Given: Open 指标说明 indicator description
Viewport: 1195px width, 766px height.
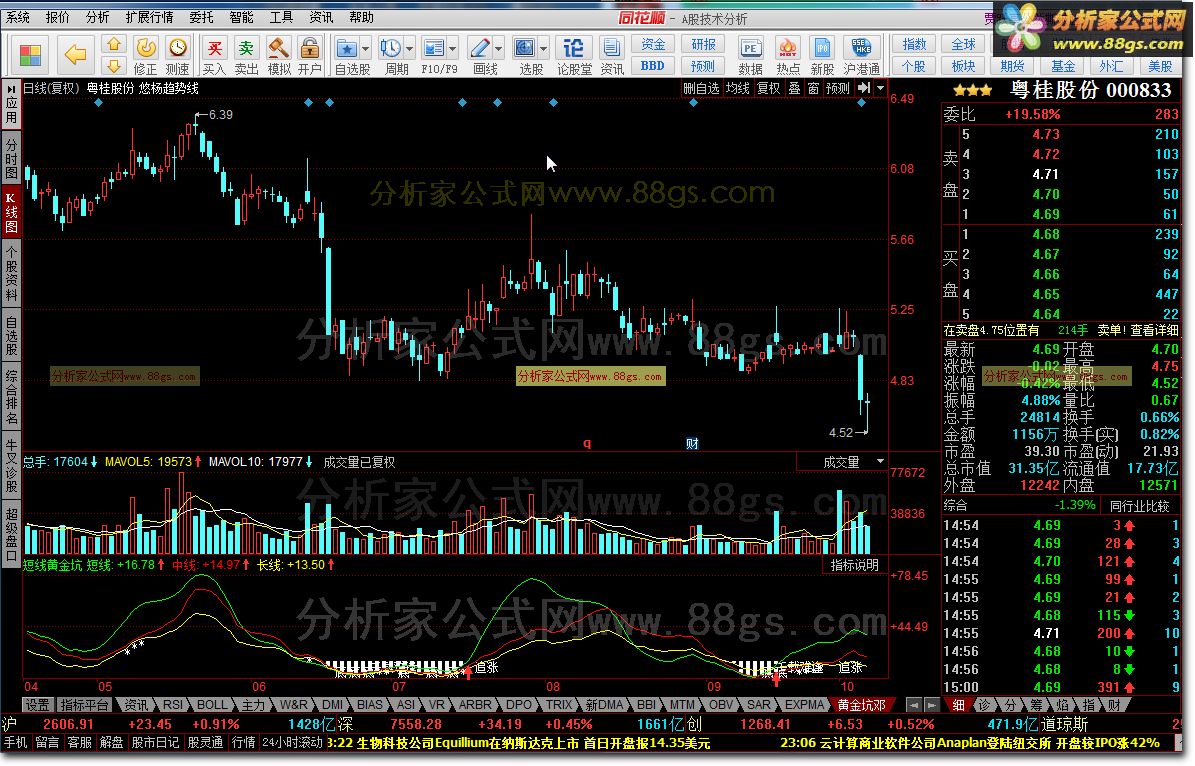Looking at the screenshot, I should tap(854, 565).
